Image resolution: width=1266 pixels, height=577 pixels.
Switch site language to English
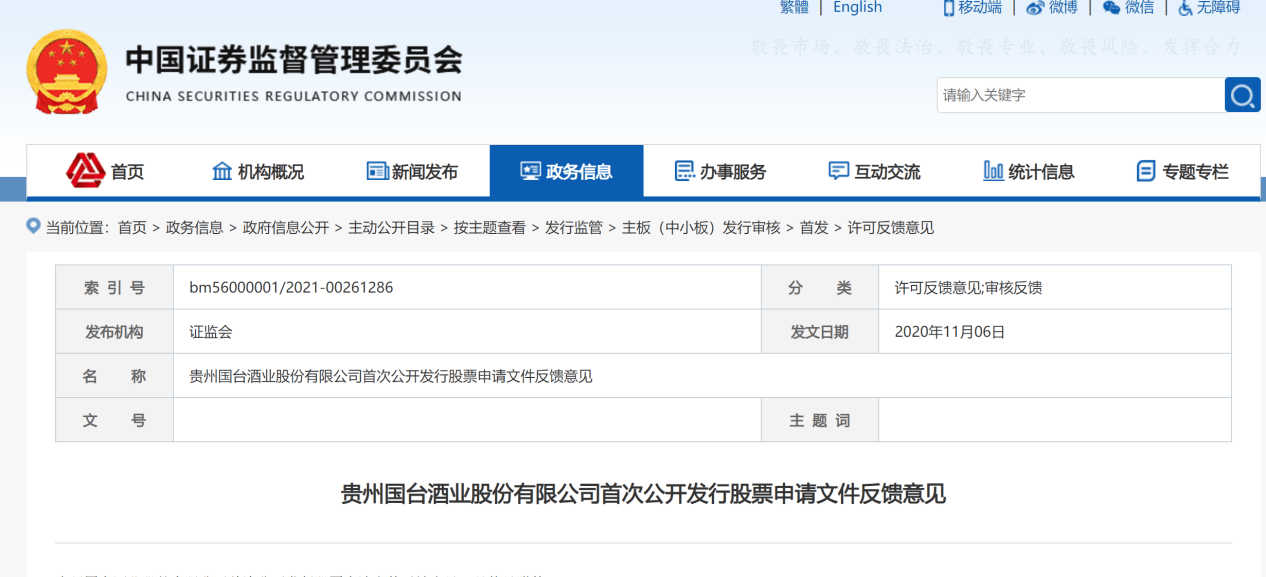point(858,7)
